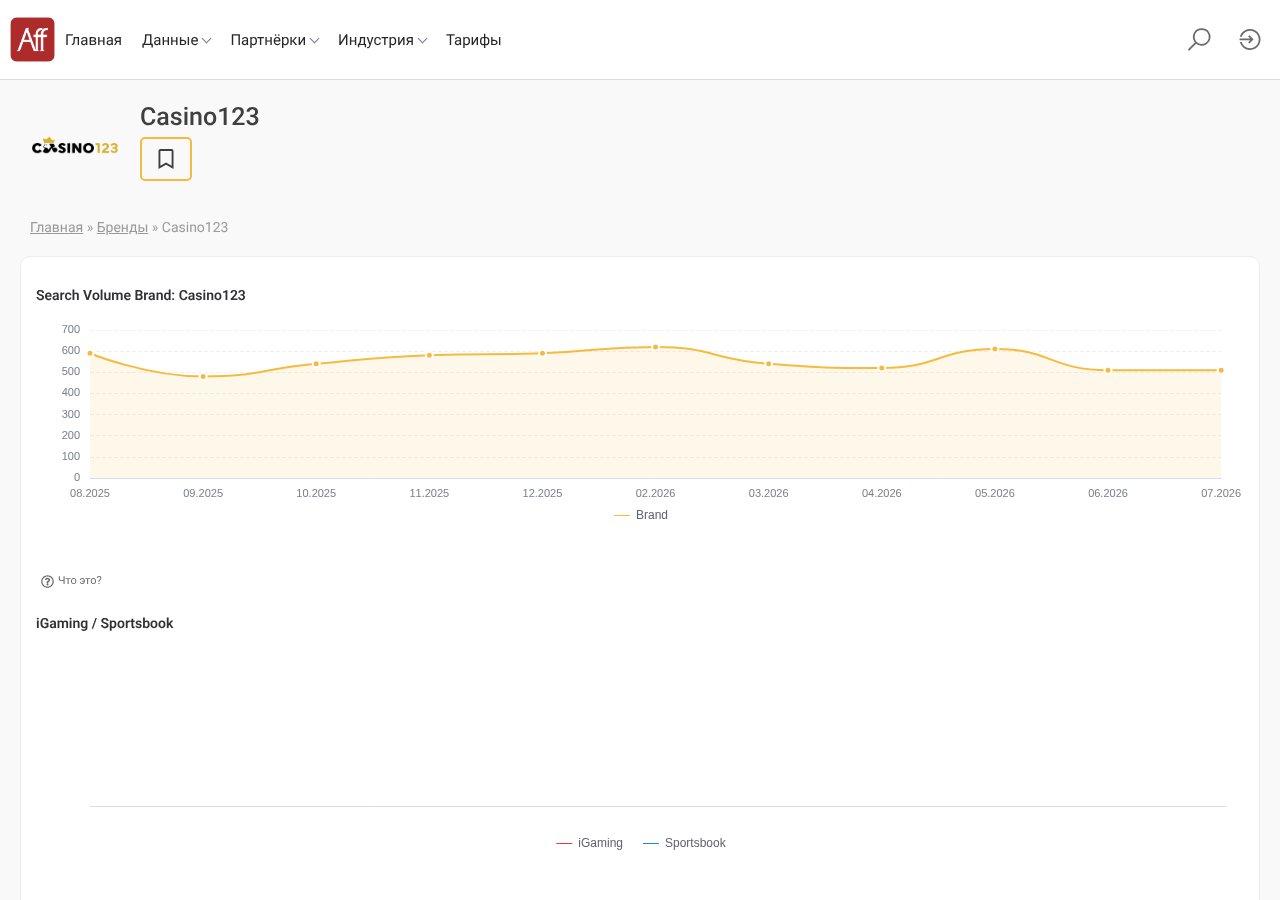Click the 08.2025 data point on chart
The image size is (1280, 900).
(90, 353)
